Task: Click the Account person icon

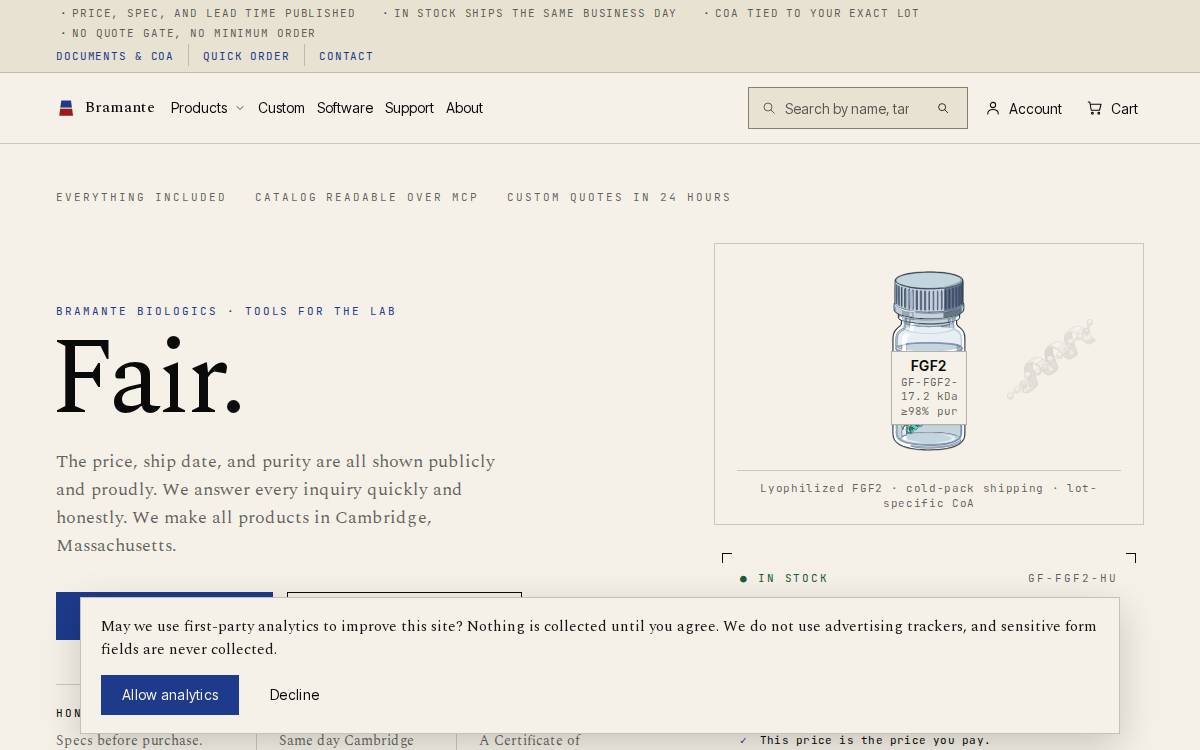Action: [x=993, y=108]
